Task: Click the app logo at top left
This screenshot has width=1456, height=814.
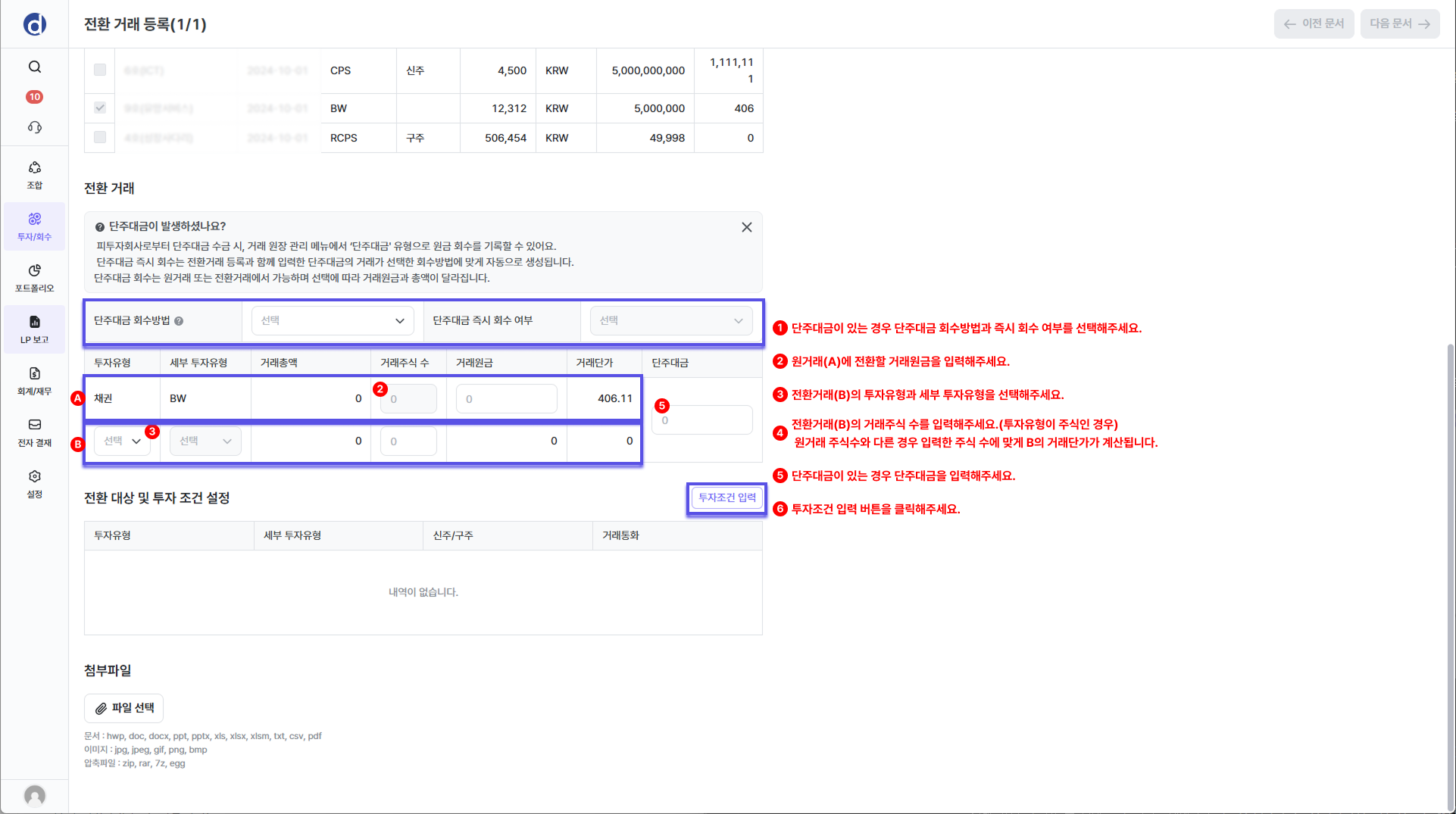Action: pyautogui.click(x=35, y=24)
